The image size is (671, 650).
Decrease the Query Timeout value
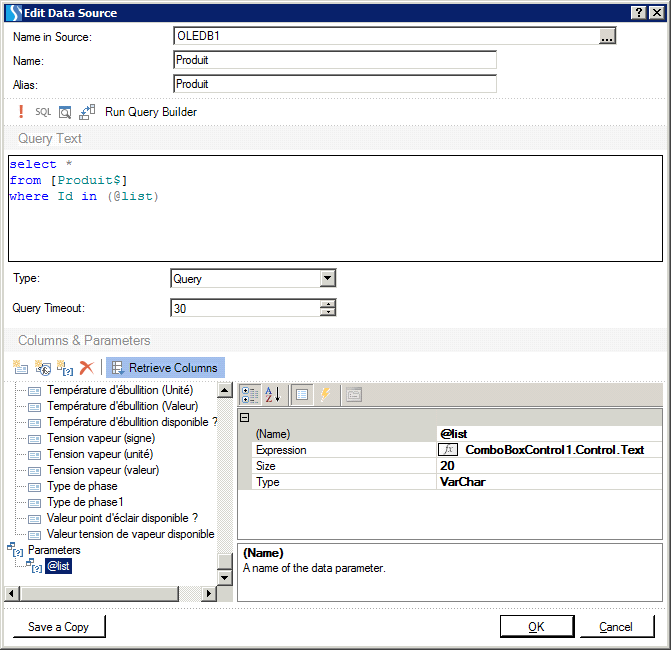tap(328, 312)
